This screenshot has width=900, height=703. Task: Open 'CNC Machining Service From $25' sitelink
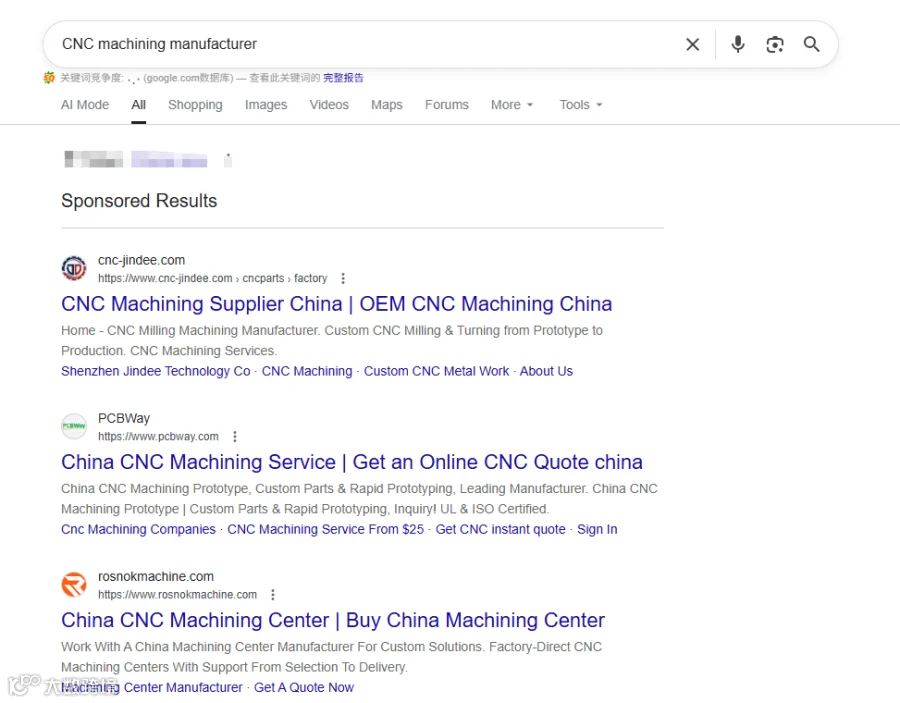point(325,529)
